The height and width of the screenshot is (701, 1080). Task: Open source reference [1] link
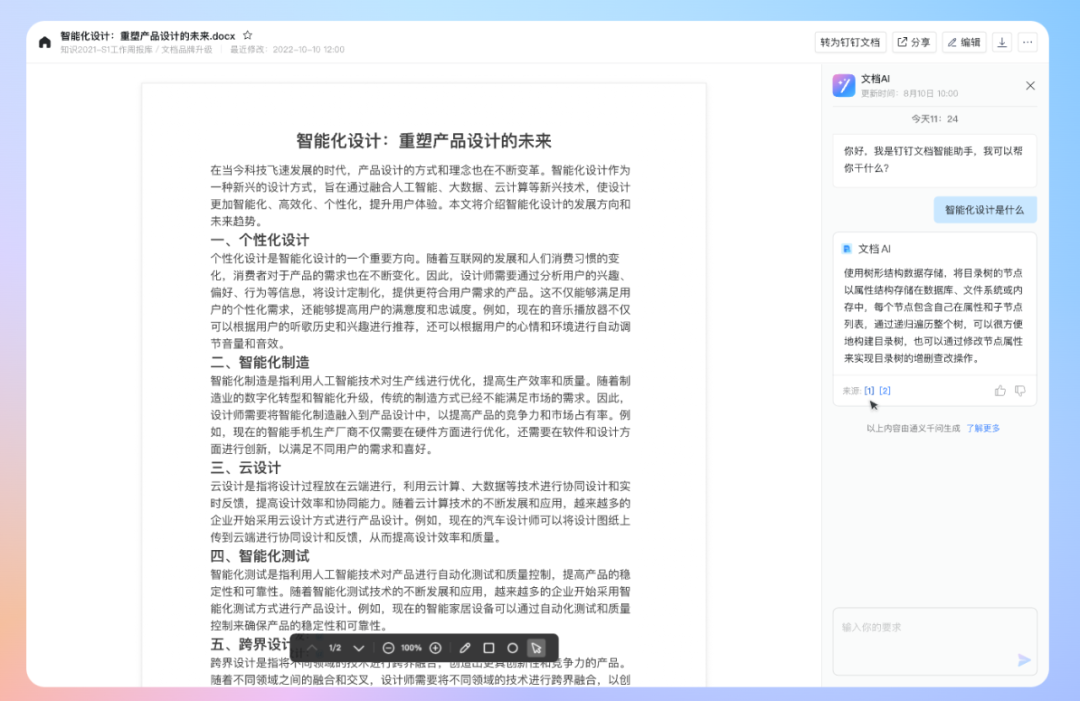coord(869,391)
